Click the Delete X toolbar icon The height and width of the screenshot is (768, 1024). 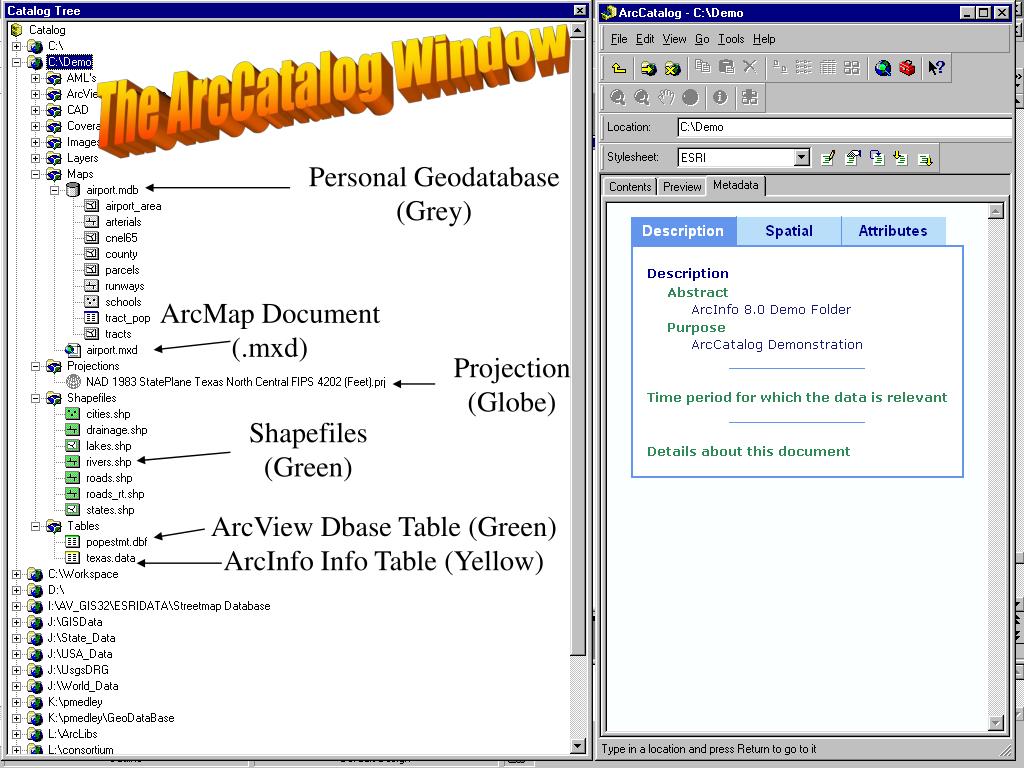[750, 67]
